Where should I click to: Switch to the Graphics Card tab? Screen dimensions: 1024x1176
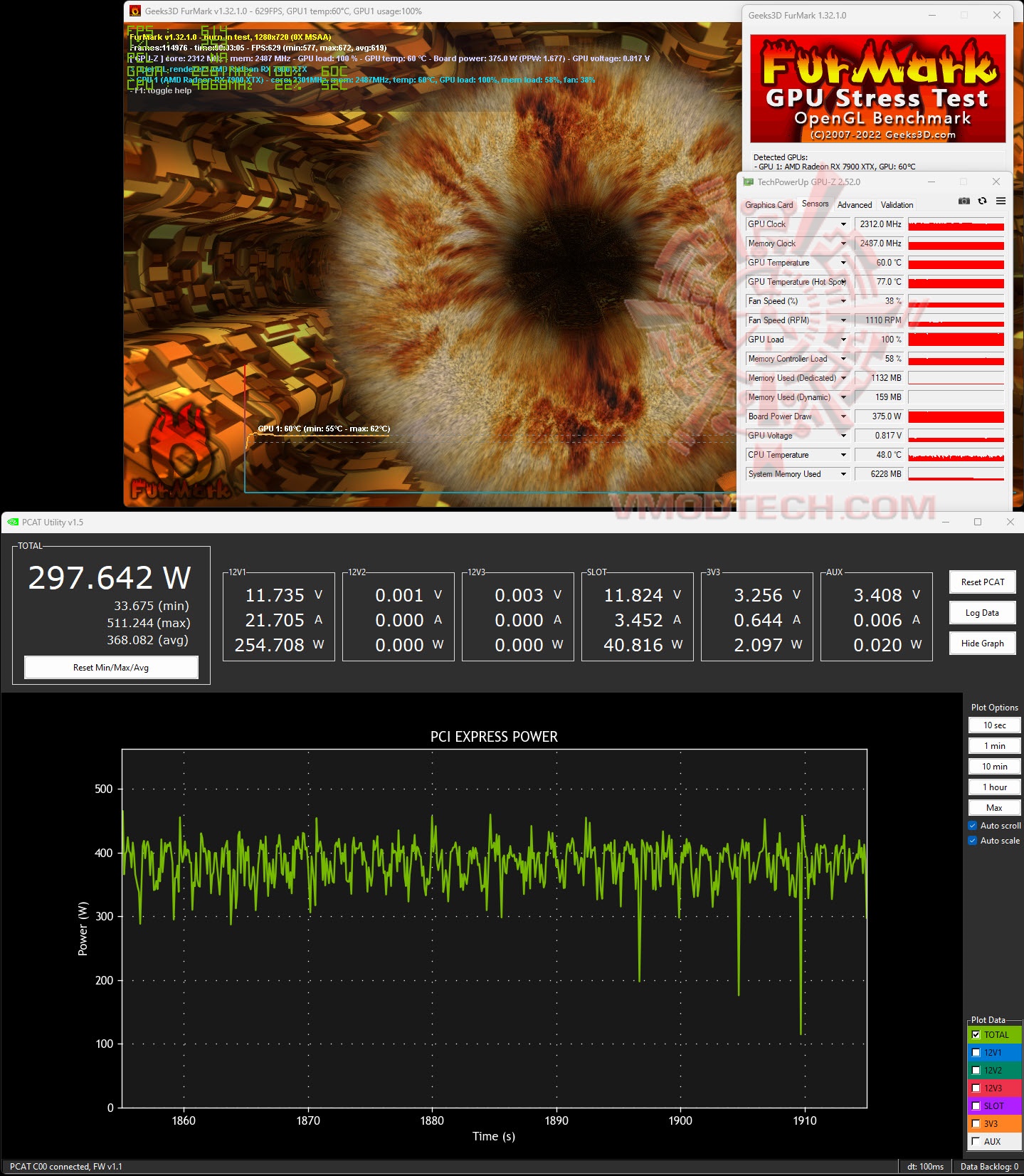(769, 205)
